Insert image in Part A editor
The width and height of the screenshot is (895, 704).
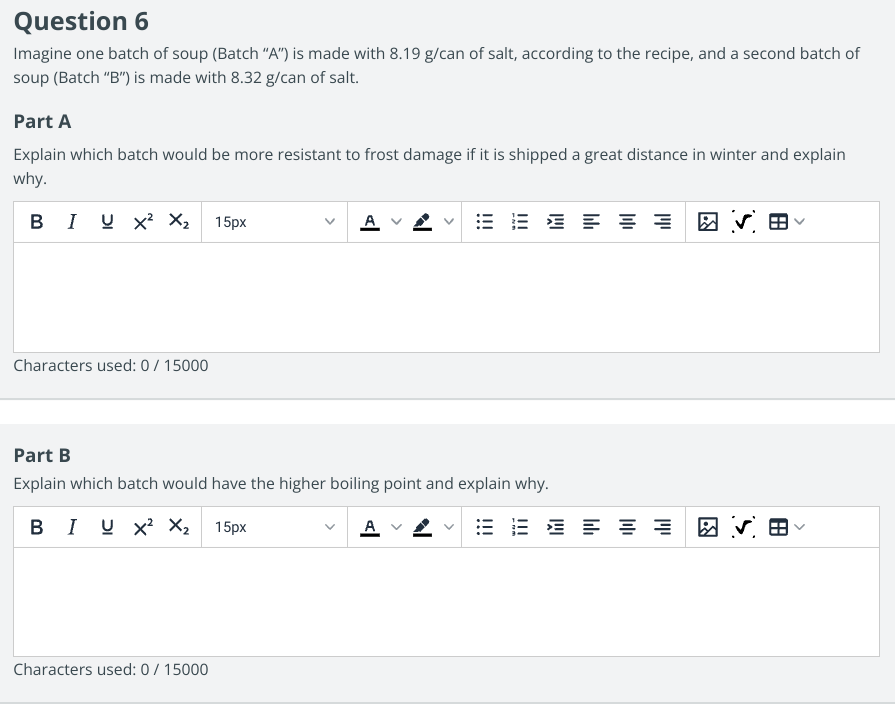click(x=708, y=222)
